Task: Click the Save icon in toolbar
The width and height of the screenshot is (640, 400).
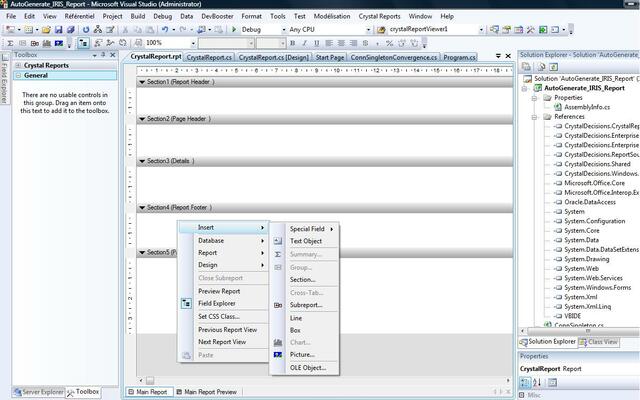Action: [x=58, y=29]
